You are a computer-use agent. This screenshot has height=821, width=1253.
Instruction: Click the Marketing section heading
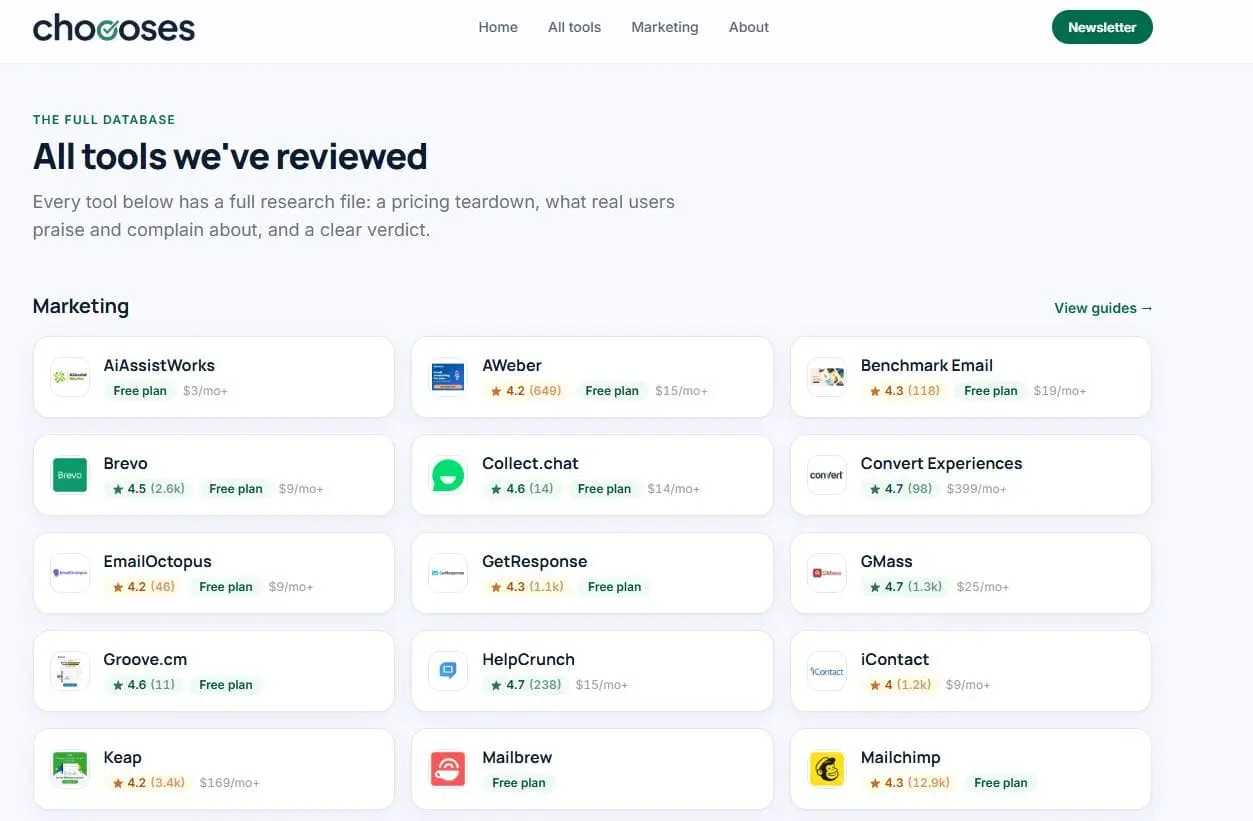coord(81,306)
